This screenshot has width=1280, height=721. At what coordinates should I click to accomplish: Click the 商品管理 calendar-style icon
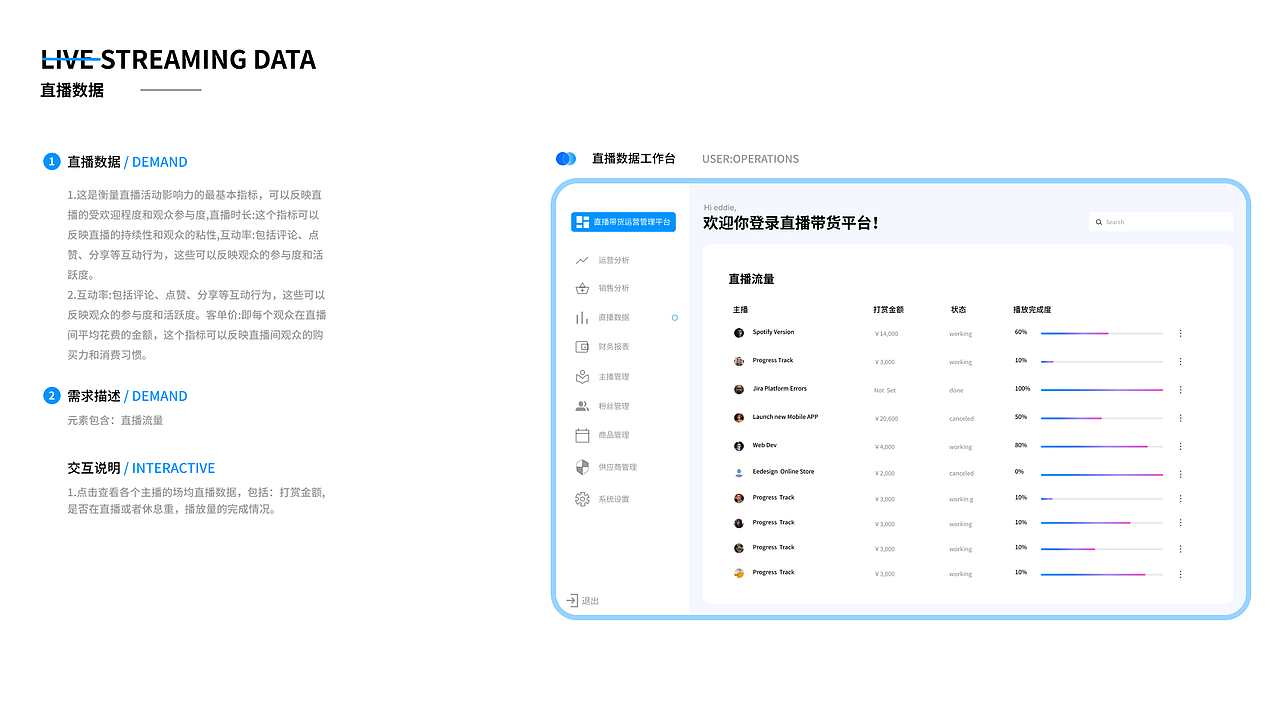pyautogui.click(x=583, y=434)
